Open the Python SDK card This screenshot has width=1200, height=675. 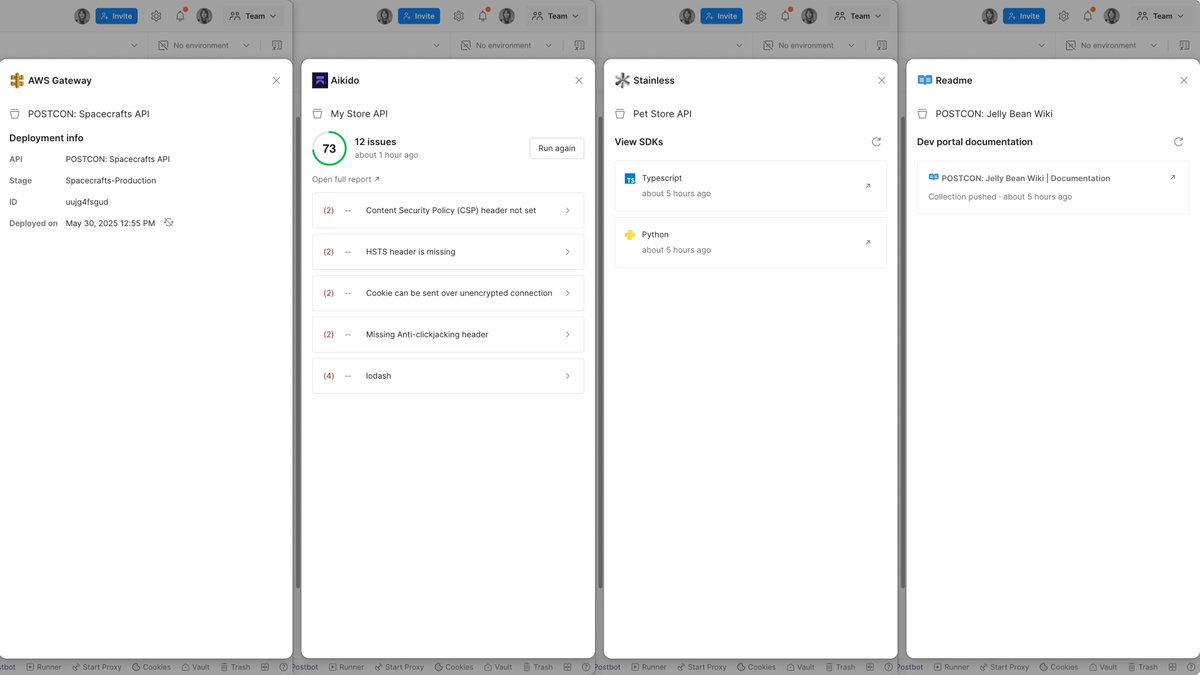click(x=750, y=242)
